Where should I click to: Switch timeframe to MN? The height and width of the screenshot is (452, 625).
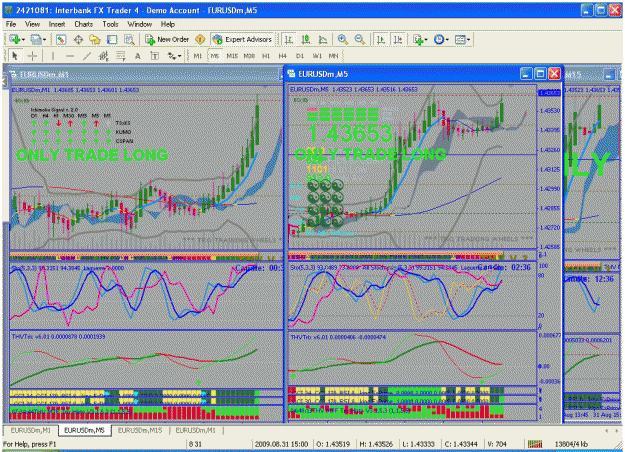[x=334, y=56]
